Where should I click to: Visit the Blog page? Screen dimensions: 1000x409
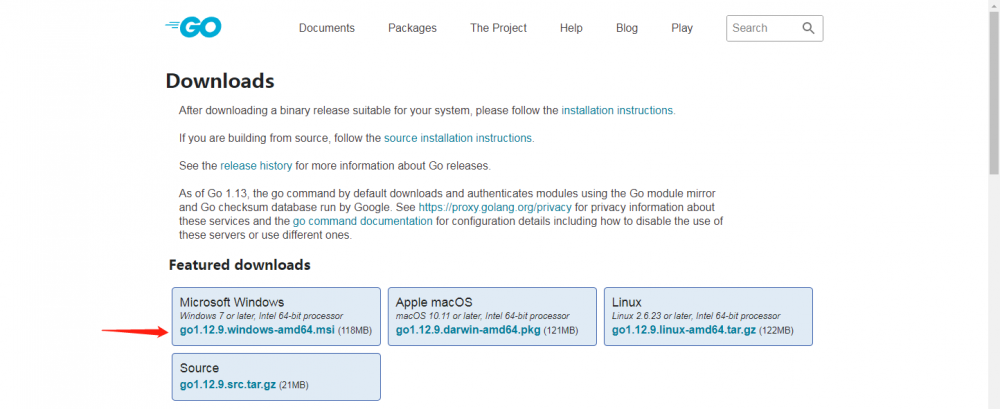[627, 28]
